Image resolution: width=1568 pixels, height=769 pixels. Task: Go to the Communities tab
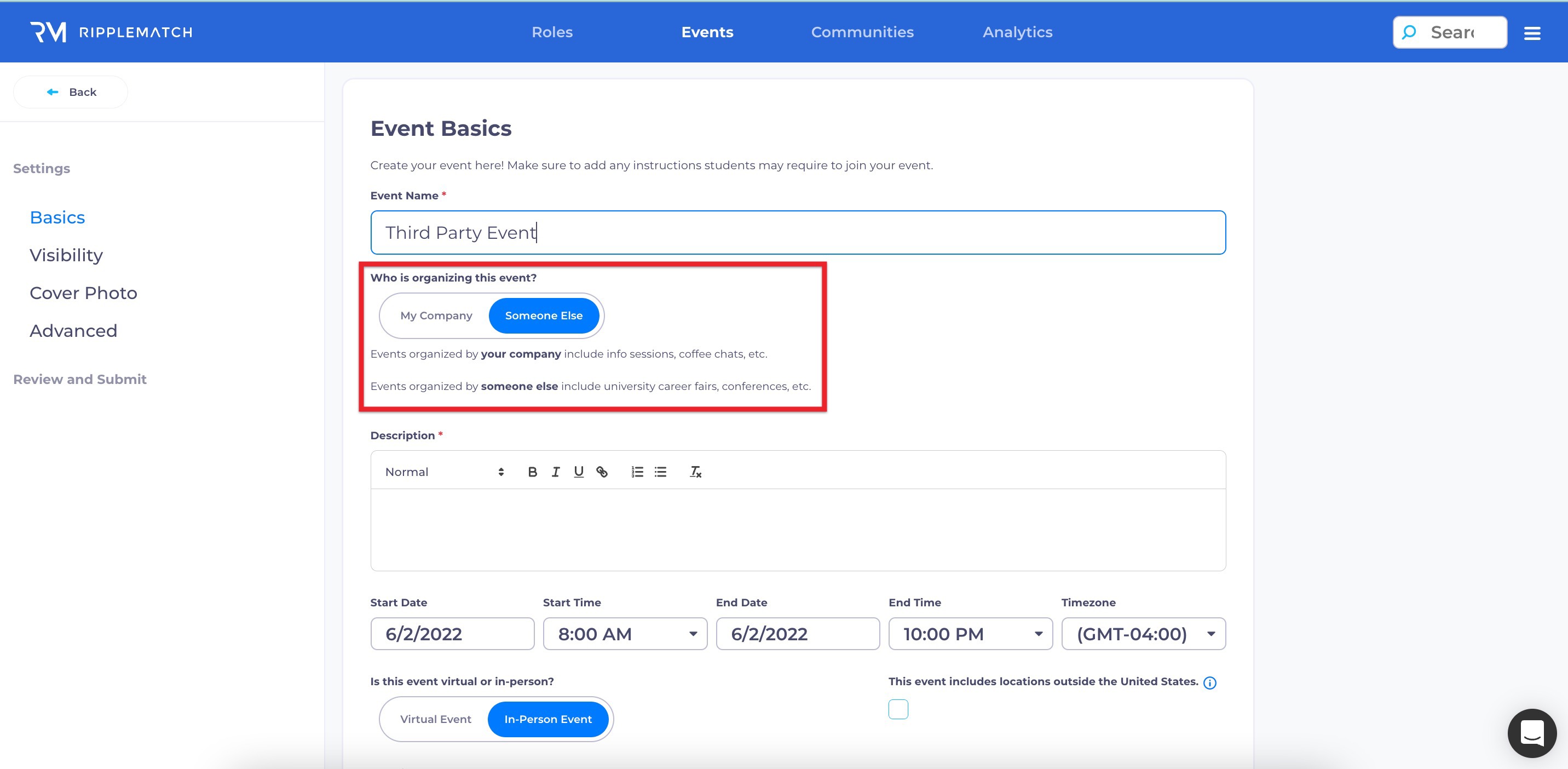[x=862, y=32]
